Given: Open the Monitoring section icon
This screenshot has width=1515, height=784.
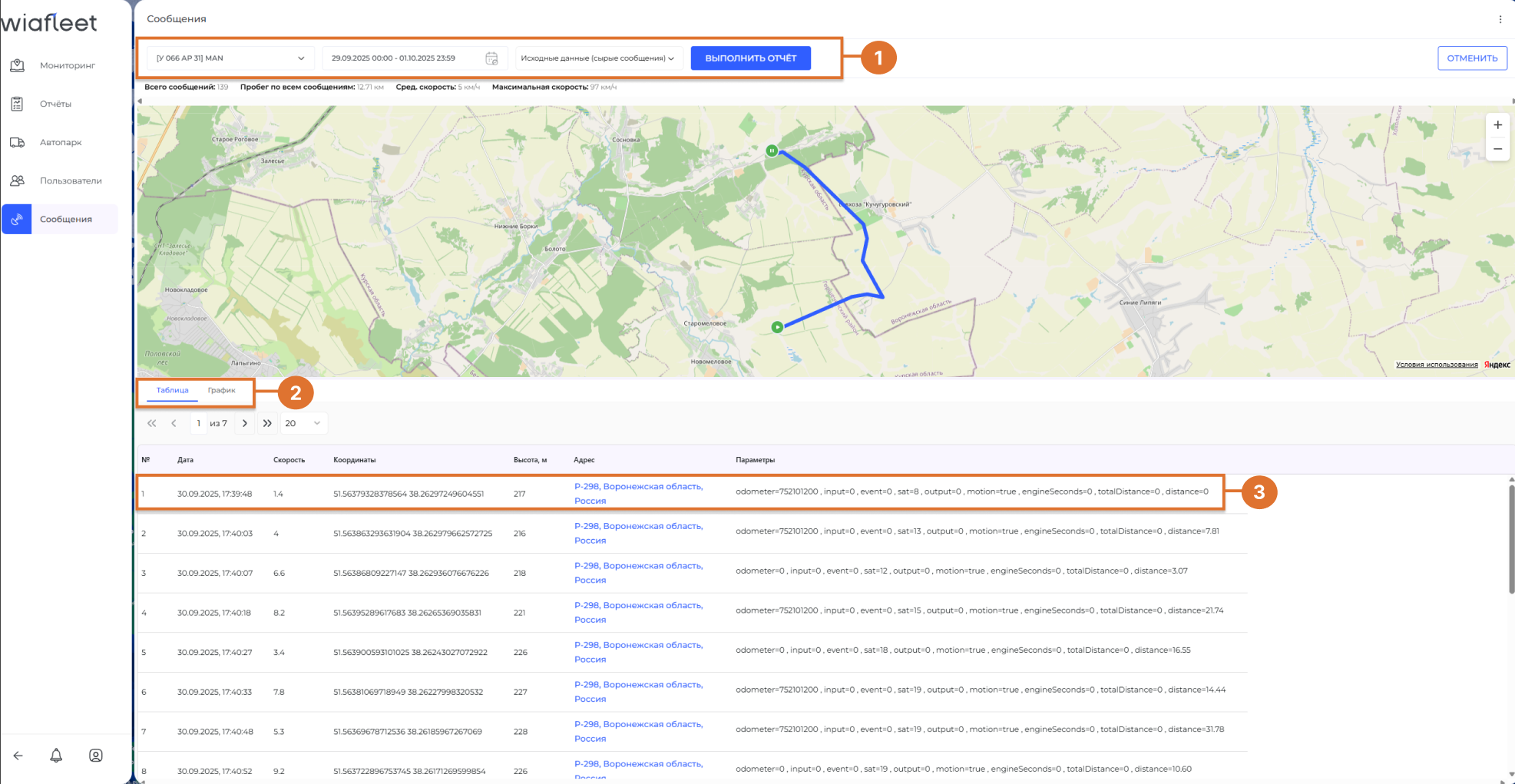Looking at the screenshot, I should pos(18,65).
